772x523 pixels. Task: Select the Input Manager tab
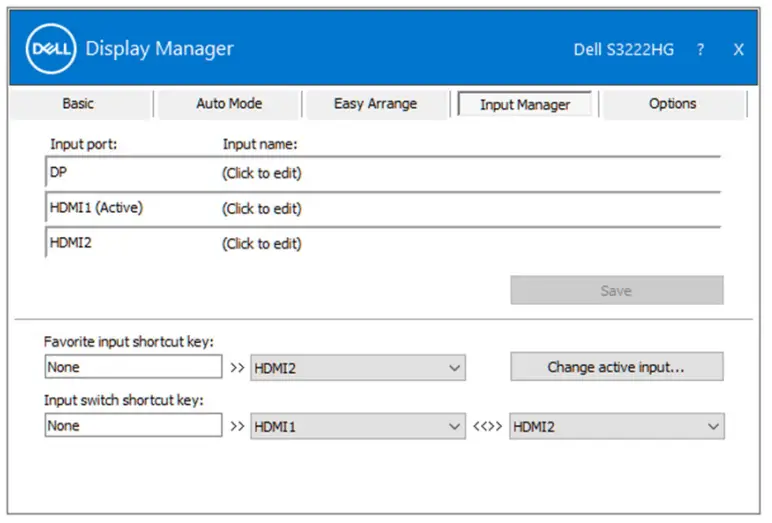(x=525, y=104)
